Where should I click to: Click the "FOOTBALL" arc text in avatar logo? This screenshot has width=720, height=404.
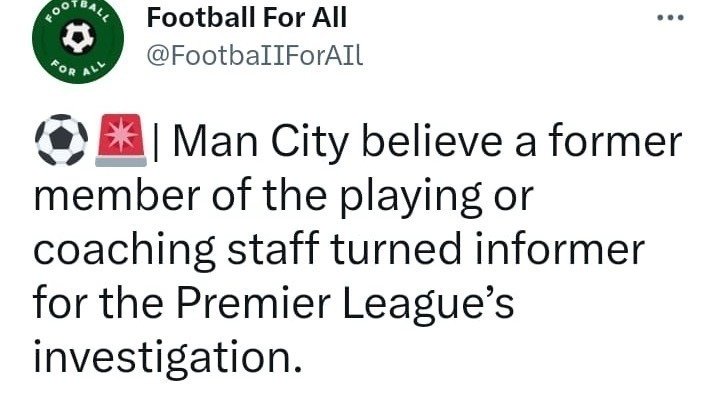click(76, 12)
